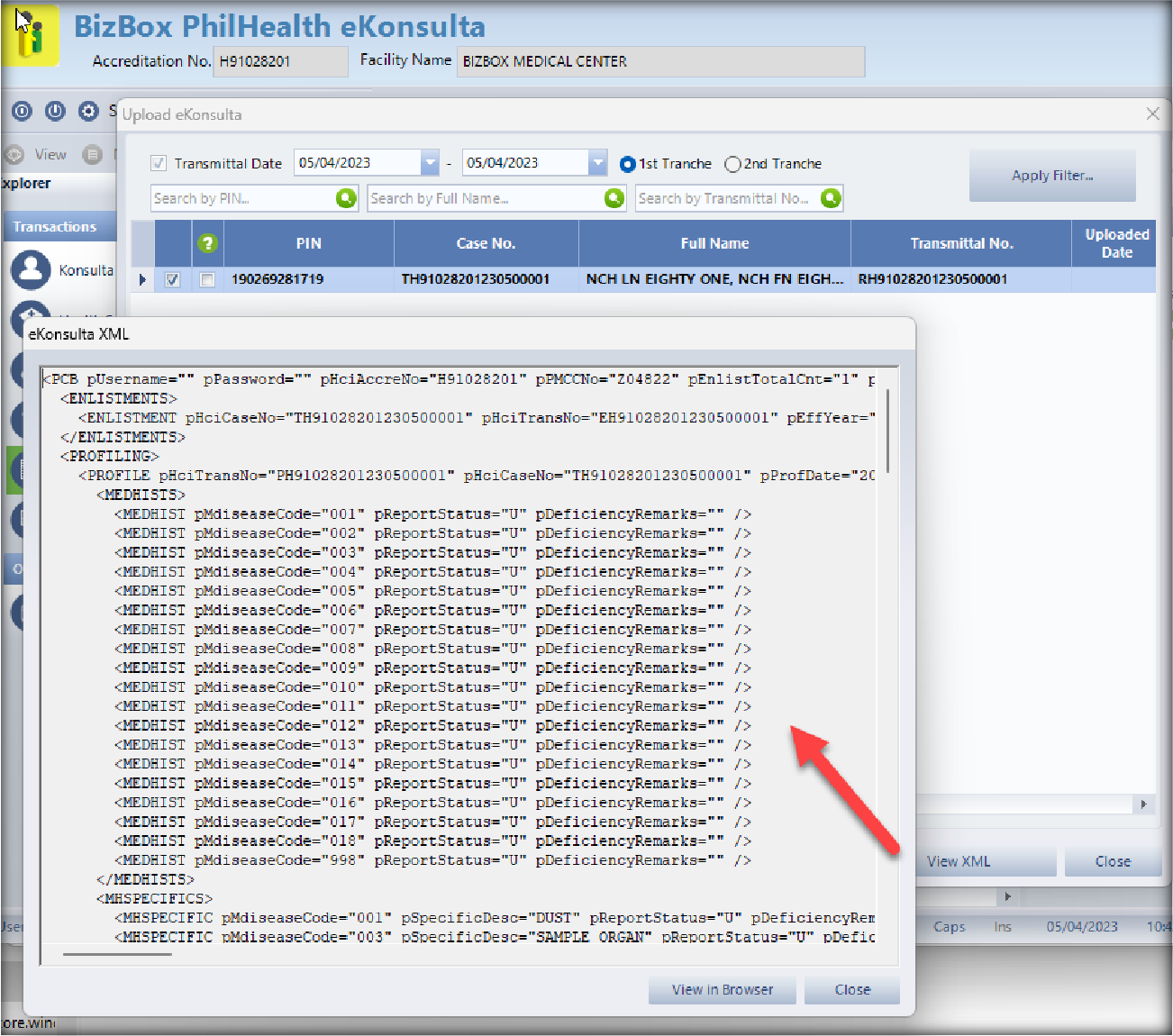Screen dimensions: 1173x1036
Task: Click the BizBox PhilHealth app logo
Action: click(x=30, y=36)
